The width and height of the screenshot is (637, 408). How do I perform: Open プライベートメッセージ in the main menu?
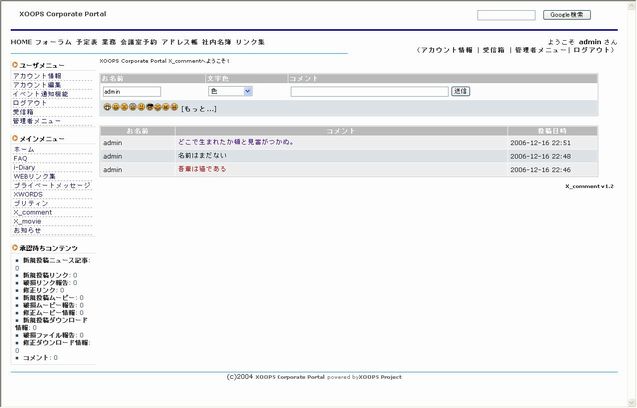coord(52,185)
